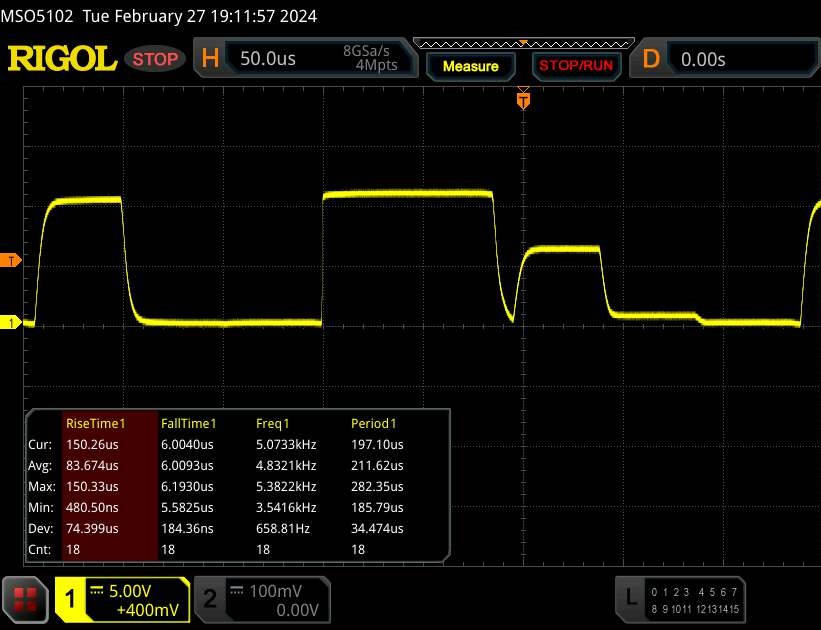
Task: Open logic analyzer L channels panel
Action: (680, 600)
